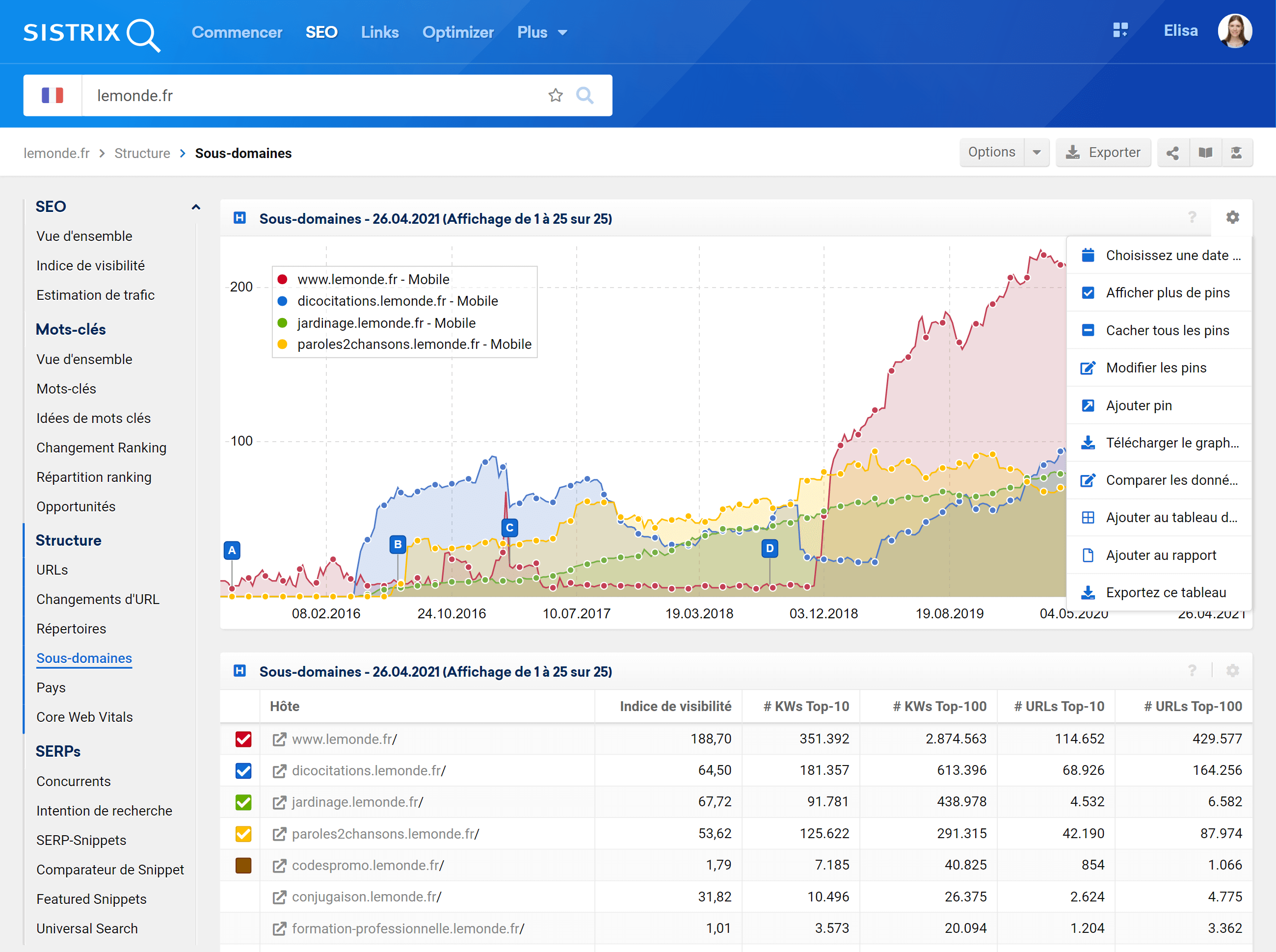Click pin marker C on the chart
The height and width of the screenshot is (952, 1276).
509,528
